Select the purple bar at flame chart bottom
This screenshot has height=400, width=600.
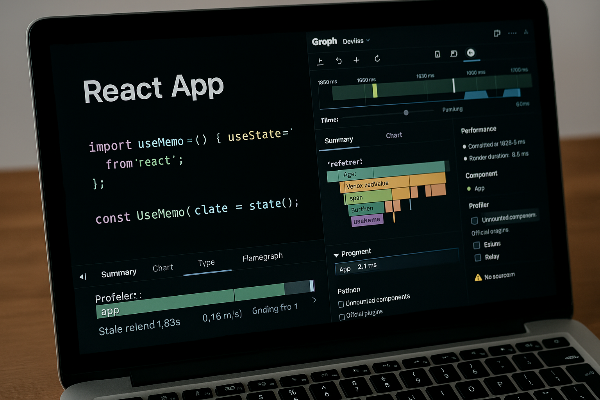click(x=367, y=220)
